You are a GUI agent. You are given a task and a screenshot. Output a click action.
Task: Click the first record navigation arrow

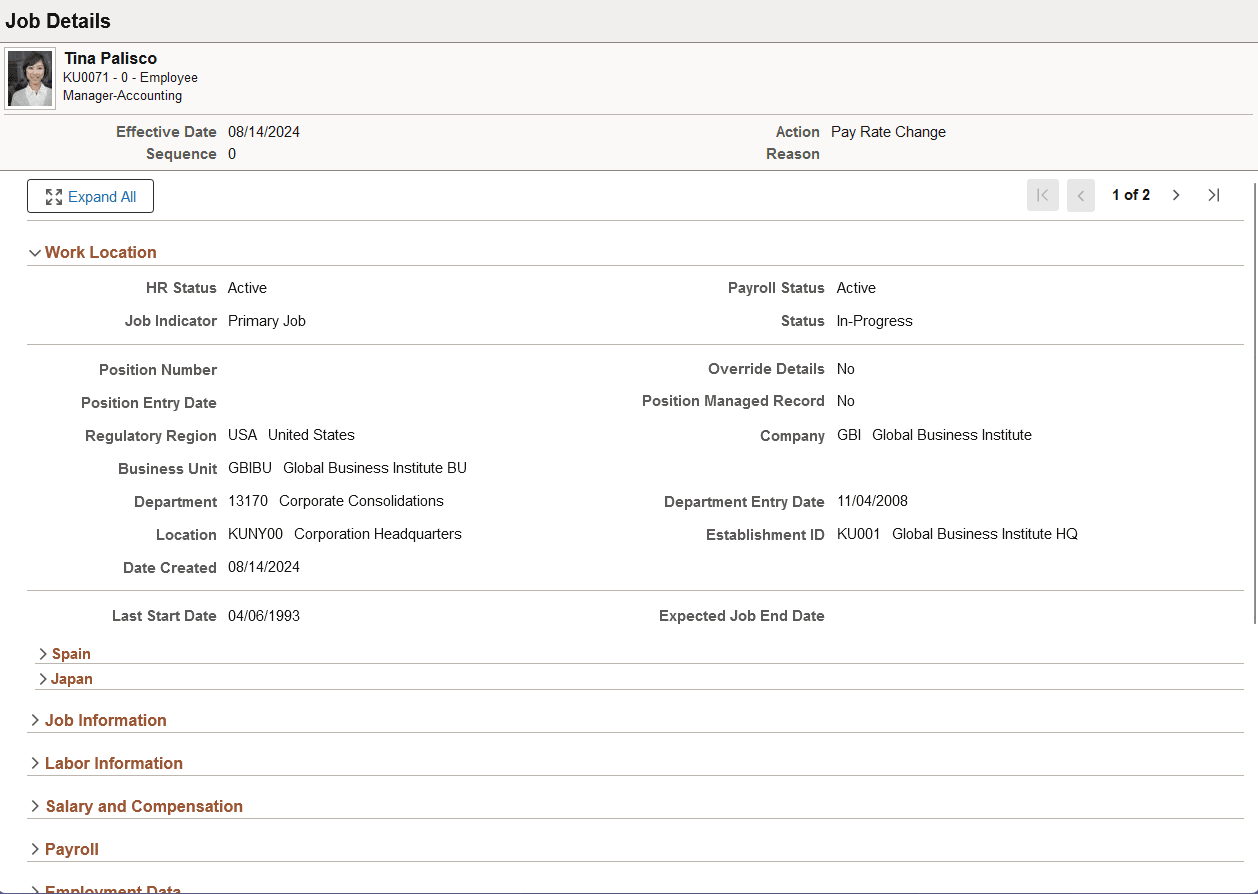point(1042,195)
